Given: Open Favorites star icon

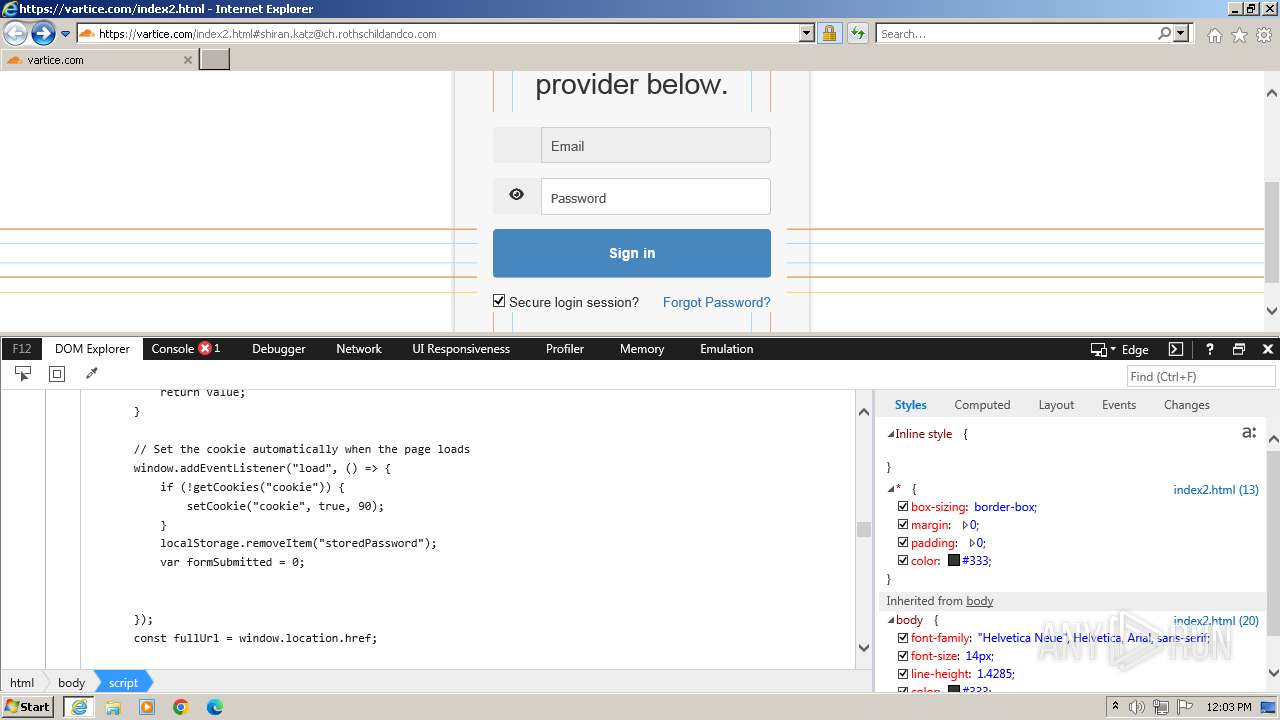Looking at the screenshot, I should (1239, 35).
